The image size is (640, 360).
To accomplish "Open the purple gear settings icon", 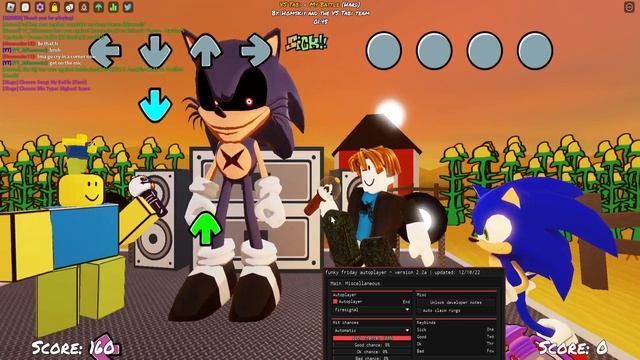I will [x=40, y=7].
